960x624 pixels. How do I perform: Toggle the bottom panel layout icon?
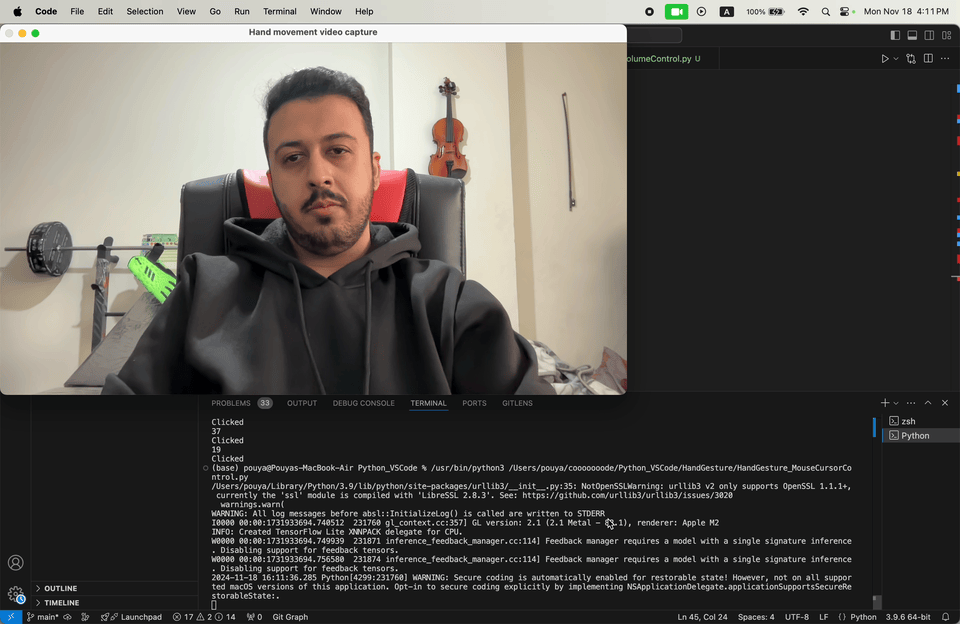point(912,36)
